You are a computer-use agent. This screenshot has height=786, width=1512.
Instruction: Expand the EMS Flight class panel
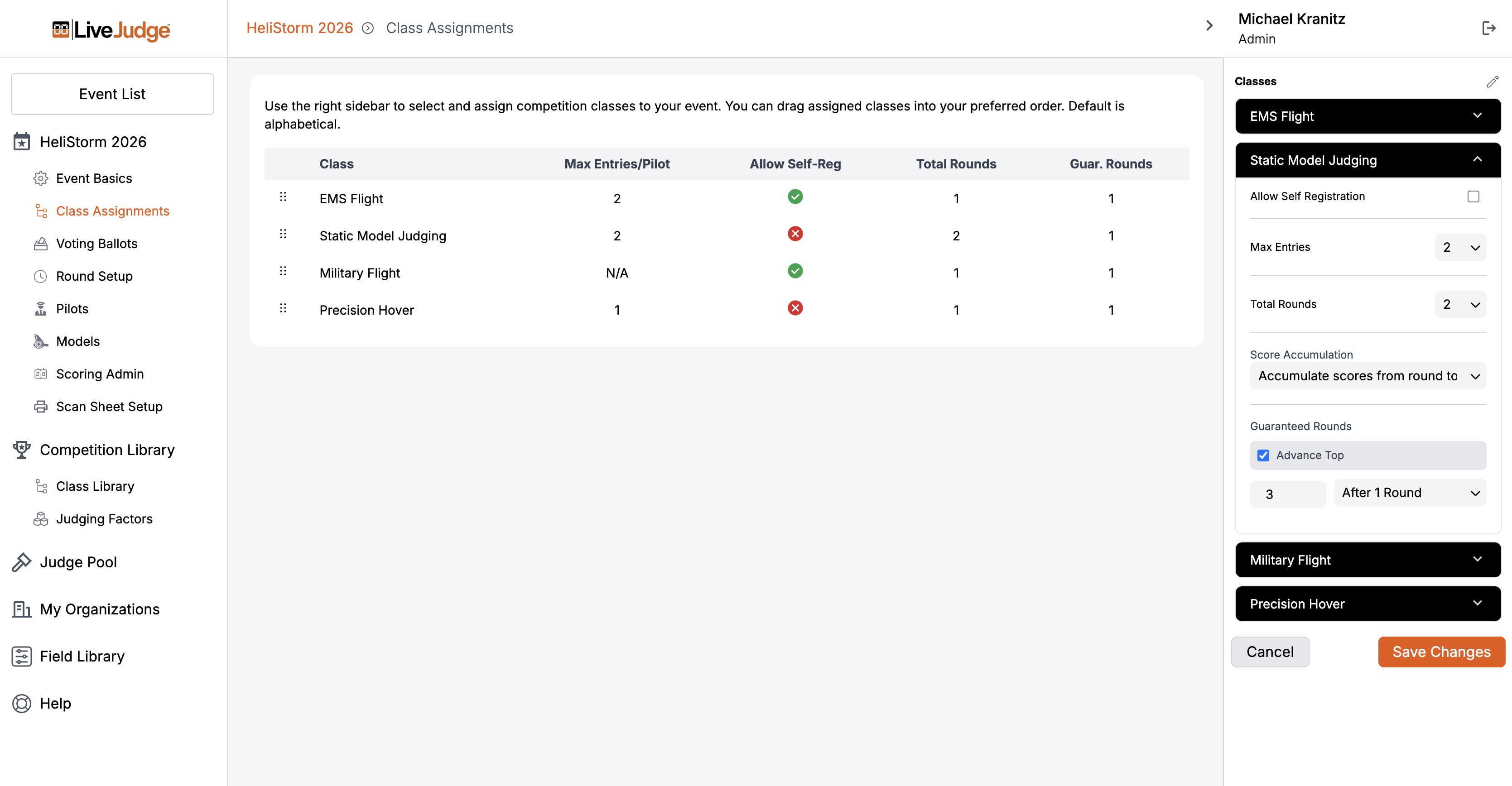coord(1368,116)
